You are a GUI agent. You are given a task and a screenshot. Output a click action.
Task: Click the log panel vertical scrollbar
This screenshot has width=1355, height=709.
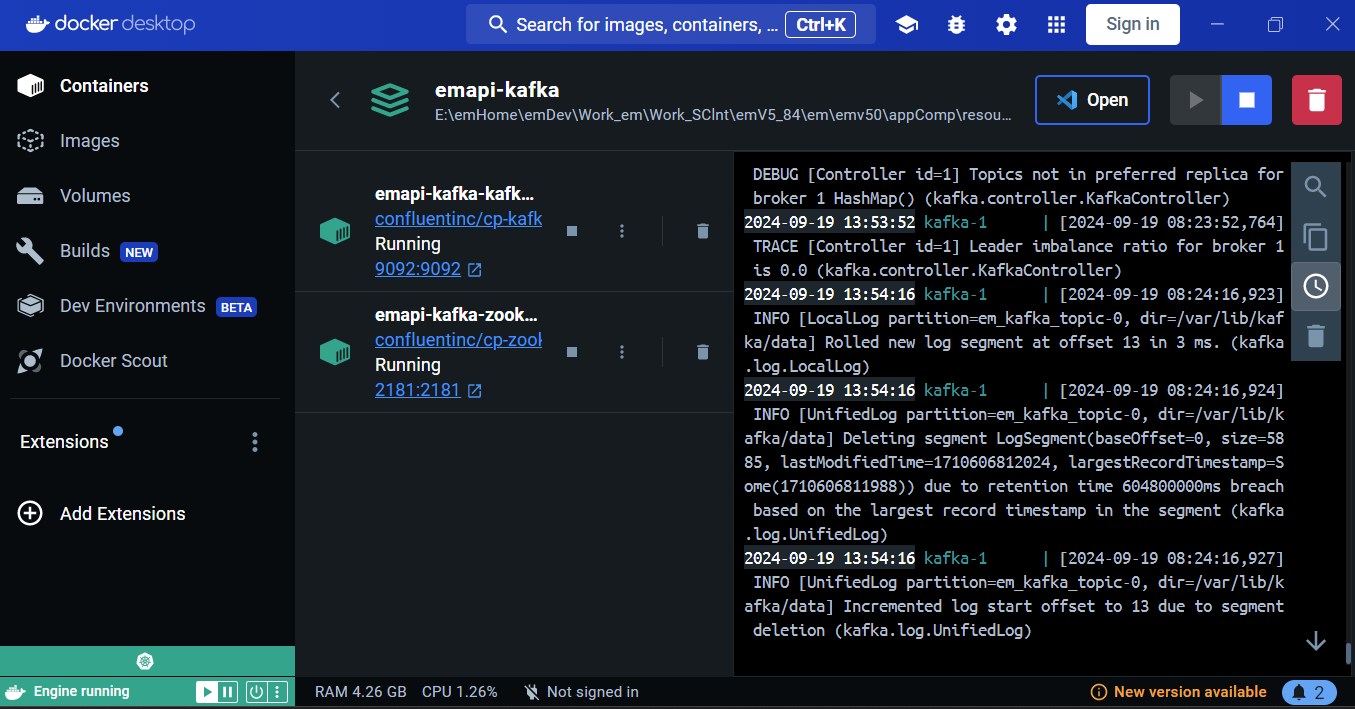click(1348, 654)
